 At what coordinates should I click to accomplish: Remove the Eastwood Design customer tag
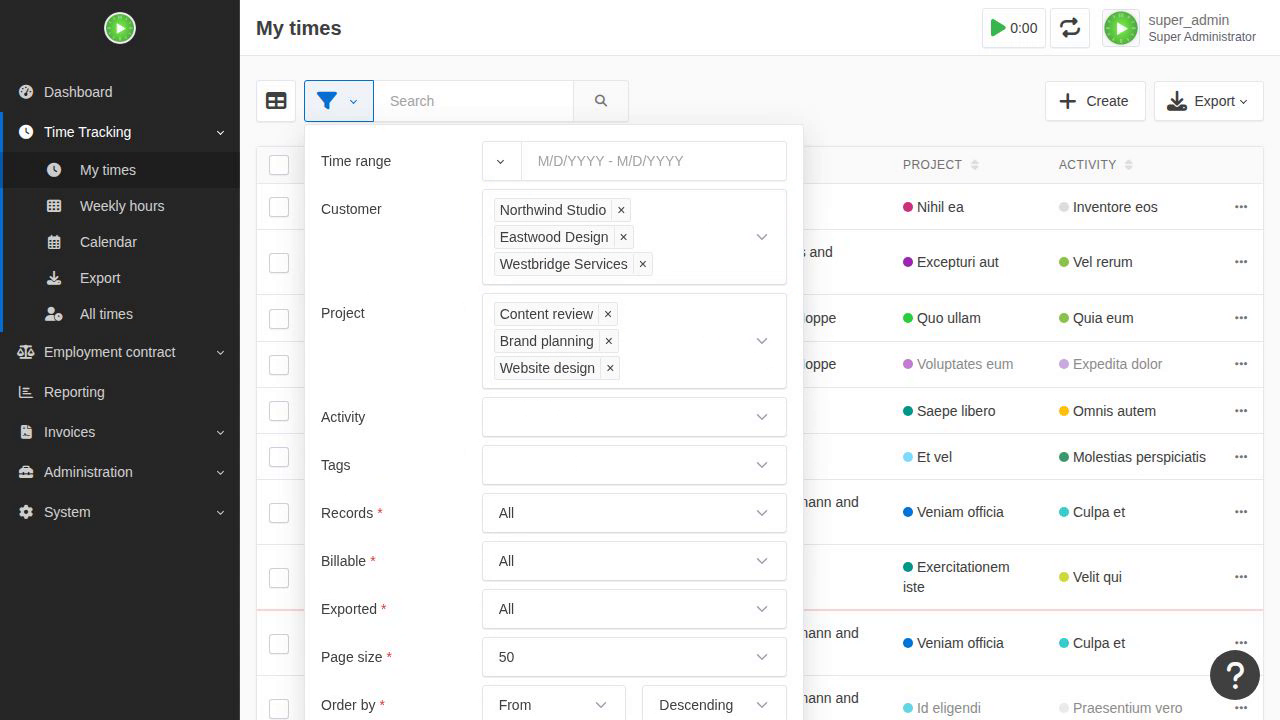coord(623,237)
